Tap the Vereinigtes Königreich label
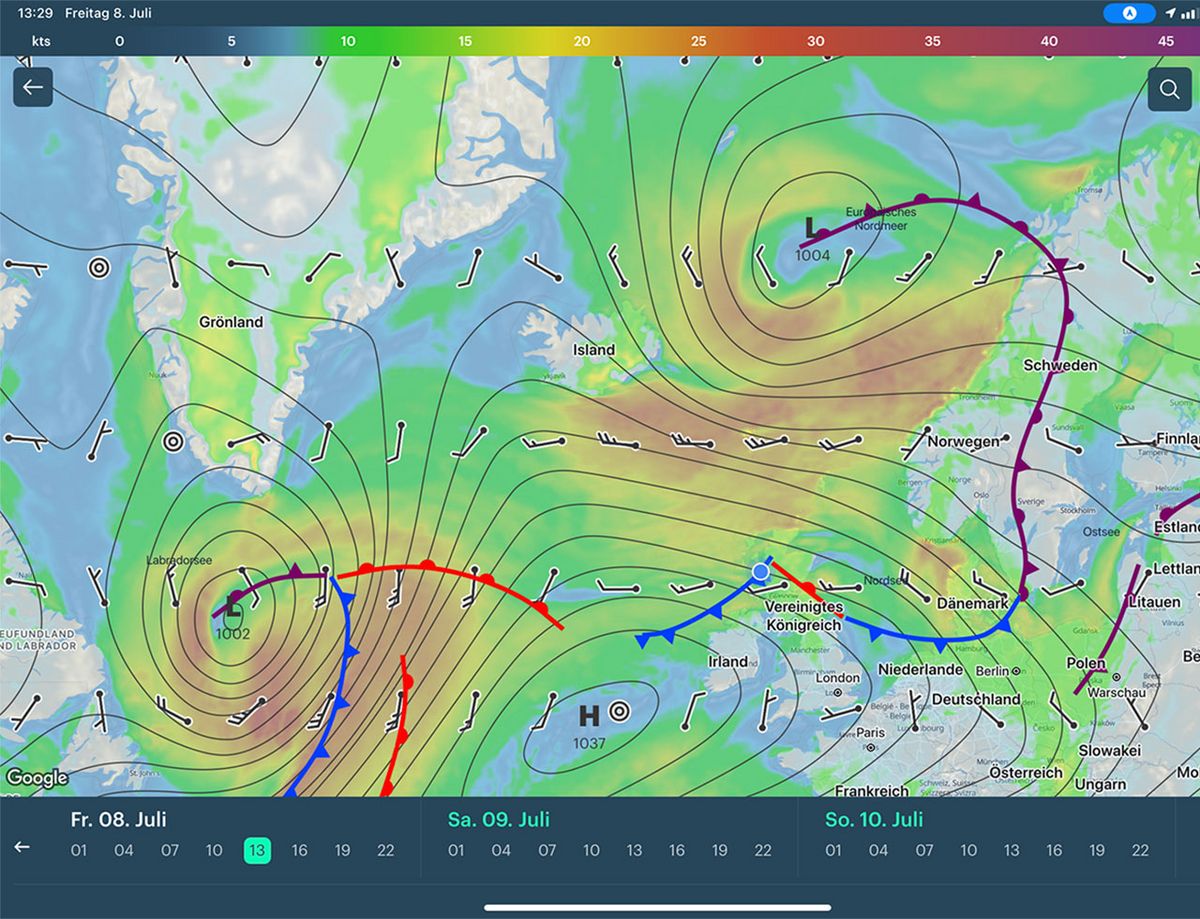Screen dimensions: 1200x919 pos(804,616)
